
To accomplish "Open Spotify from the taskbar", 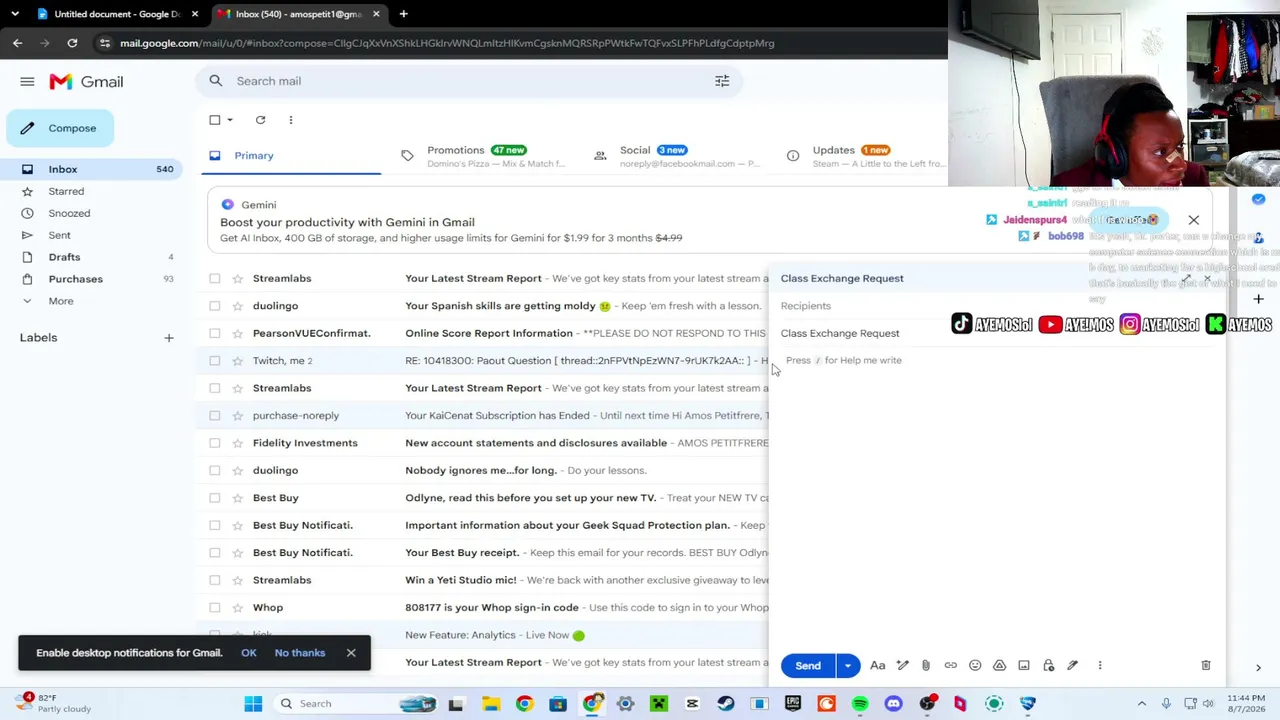I will (x=860, y=704).
